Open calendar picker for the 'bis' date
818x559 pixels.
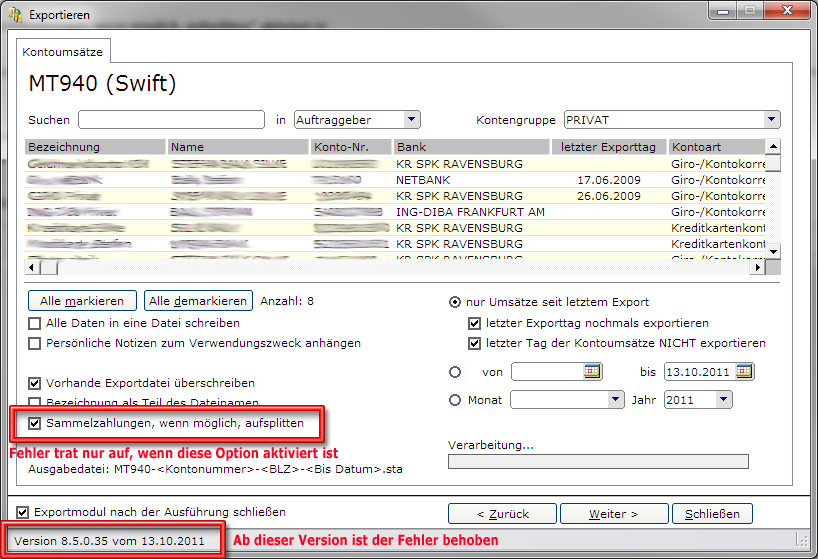[x=744, y=371]
